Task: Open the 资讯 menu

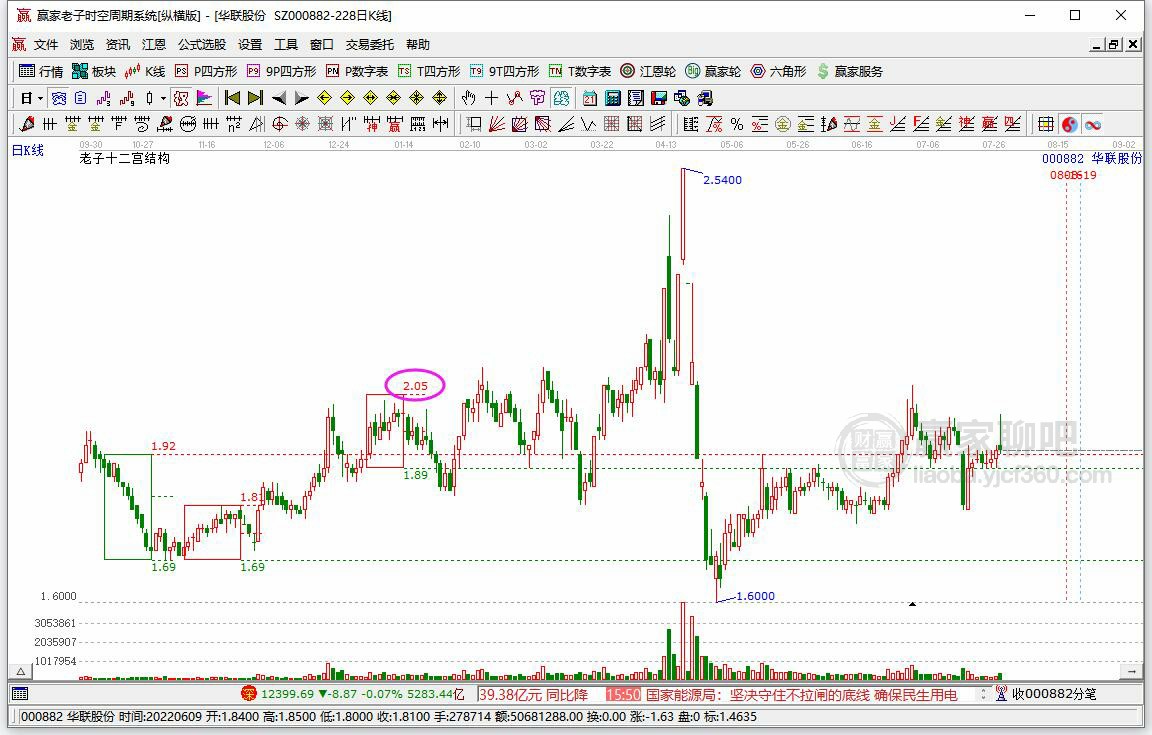Action: tap(118, 45)
